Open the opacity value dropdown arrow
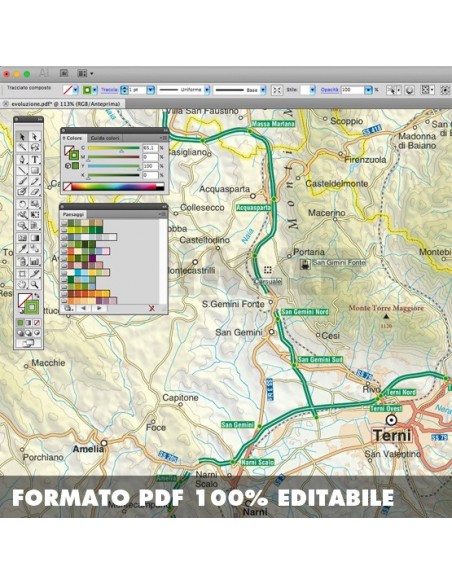 point(368,90)
